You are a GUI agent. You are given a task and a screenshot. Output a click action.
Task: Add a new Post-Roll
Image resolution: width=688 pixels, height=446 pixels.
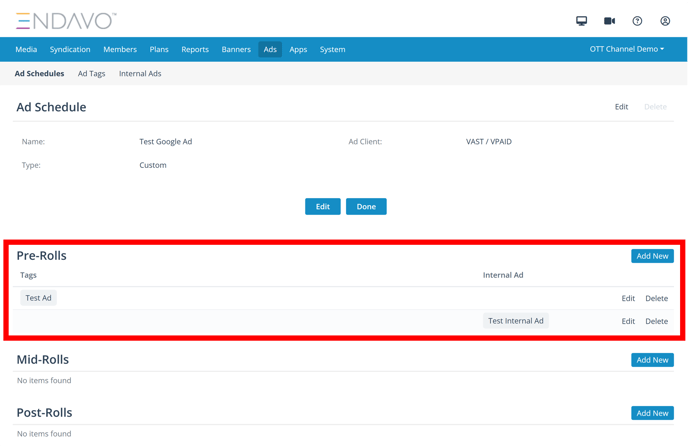point(652,413)
